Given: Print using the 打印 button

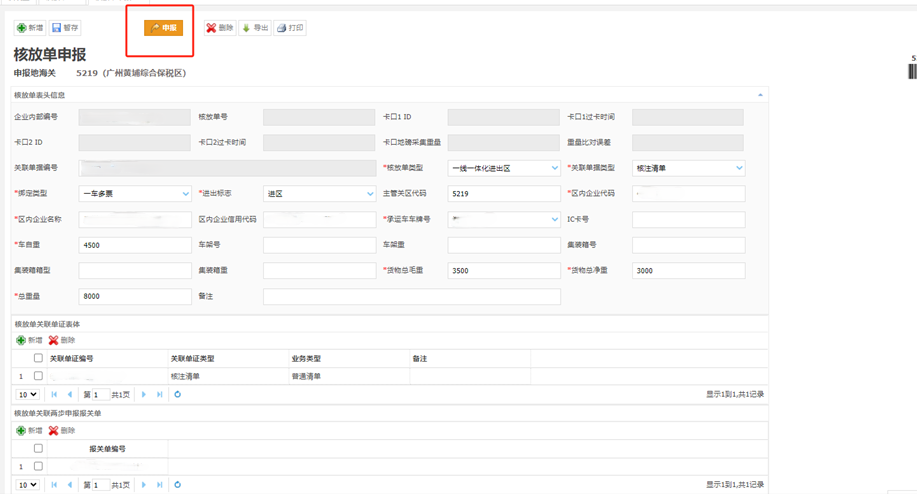Looking at the screenshot, I should pyautogui.click(x=290, y=27).
